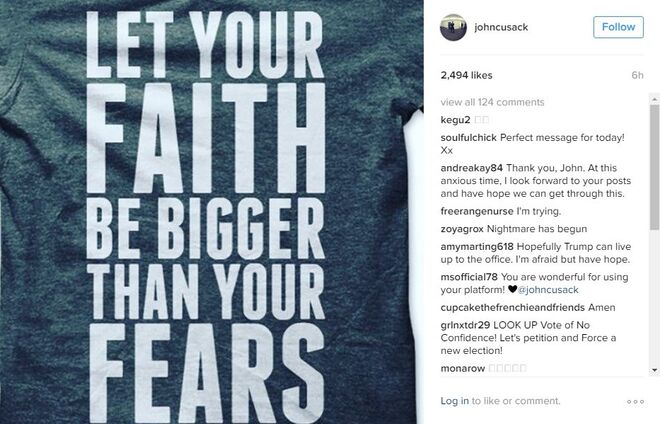Open johncusack profile avatar
660x424 pixels.
453,27
